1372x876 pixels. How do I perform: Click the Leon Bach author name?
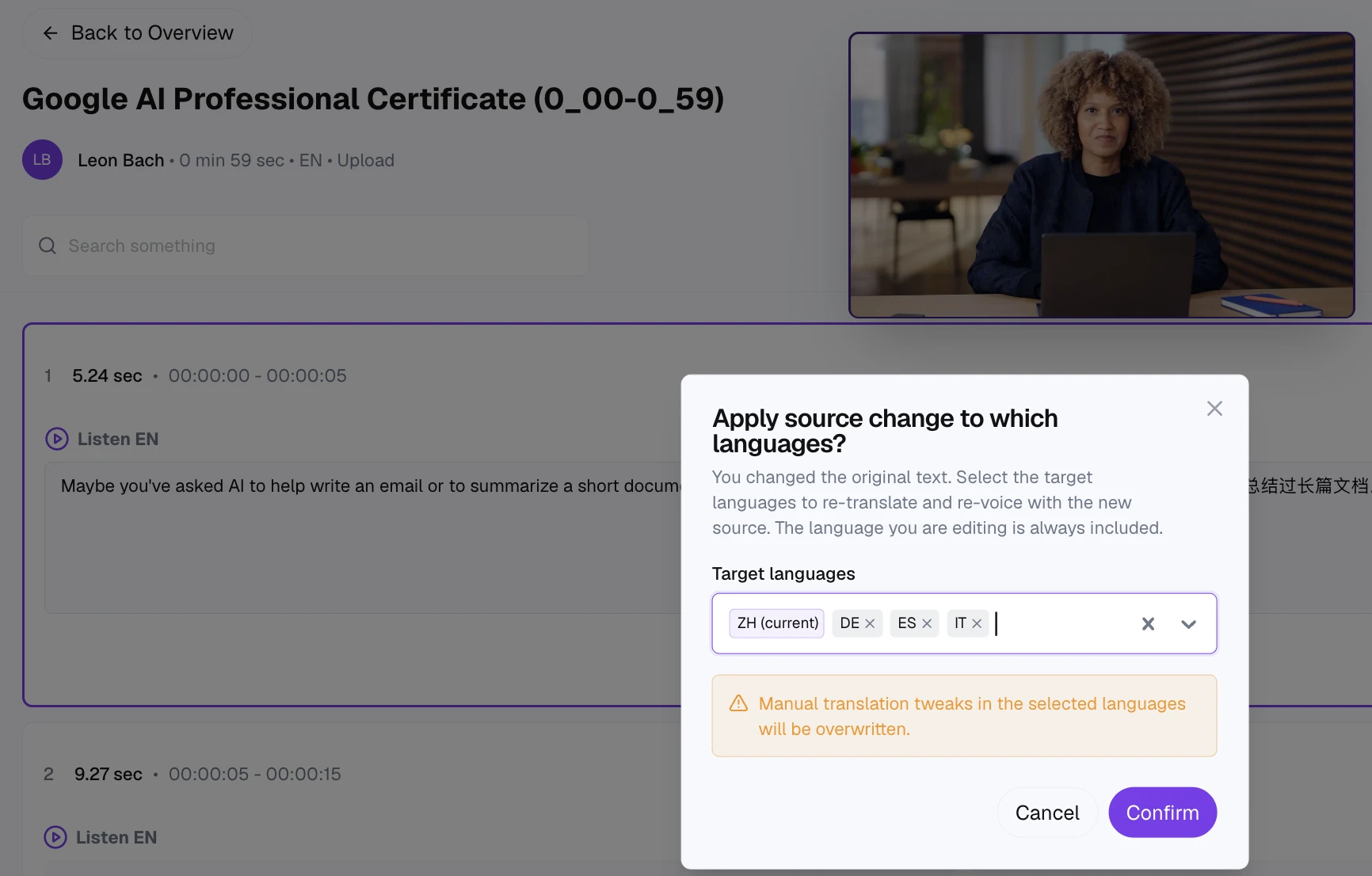click(120, 160)
